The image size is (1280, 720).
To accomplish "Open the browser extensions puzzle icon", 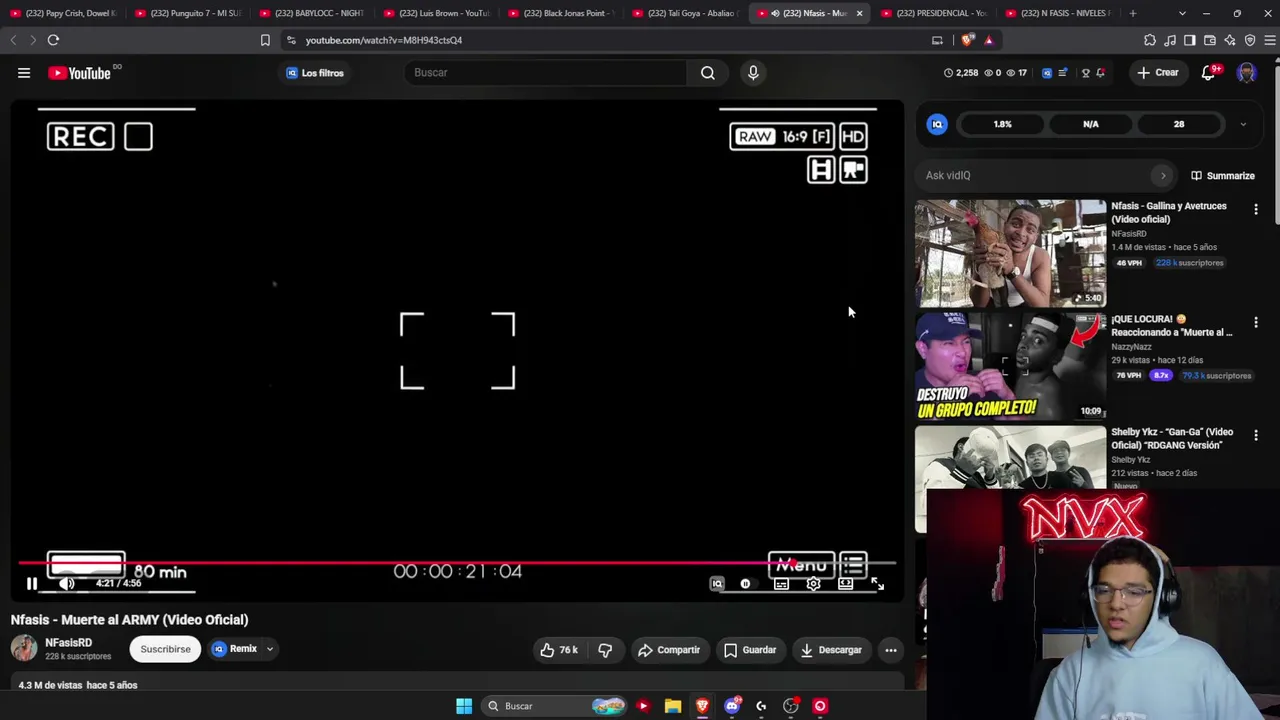I will tap(1150, 40).
